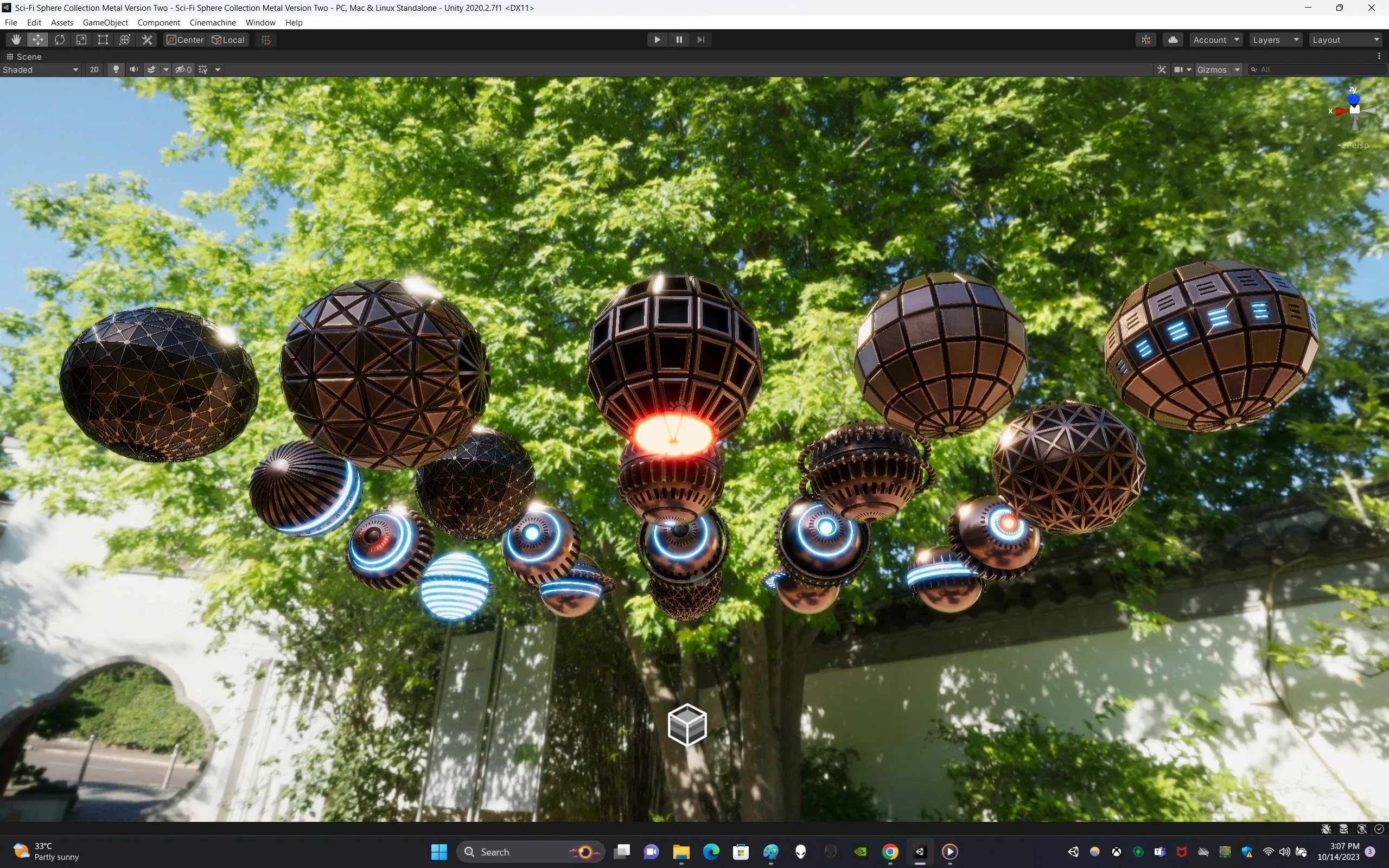This screenshot has width=1389, height=868.
Task: Select the Rotate tool
Action: (60, 40)
